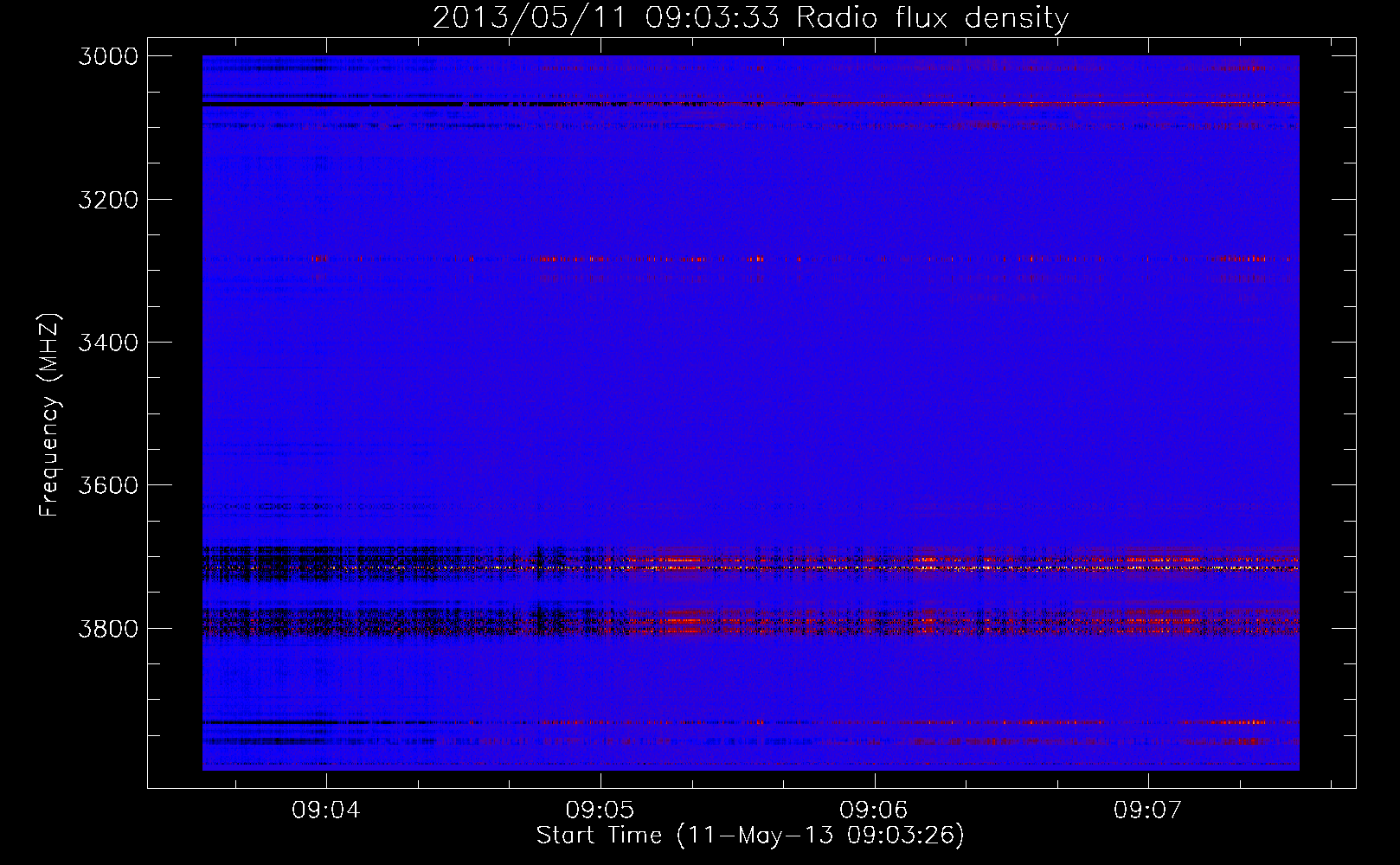Click the 09:04 time tick label

pyautogui.click(x=326, y=810)
